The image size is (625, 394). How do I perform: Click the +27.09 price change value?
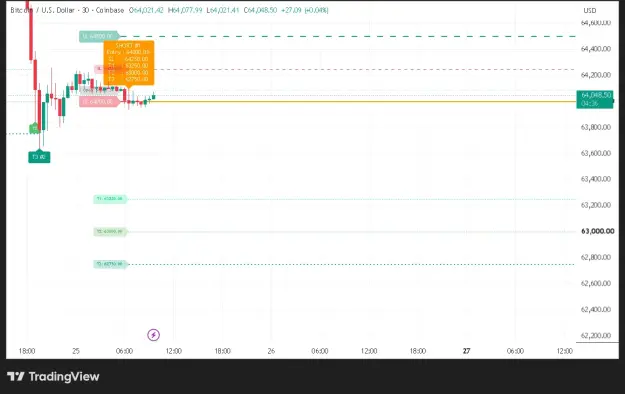point(291,10)
